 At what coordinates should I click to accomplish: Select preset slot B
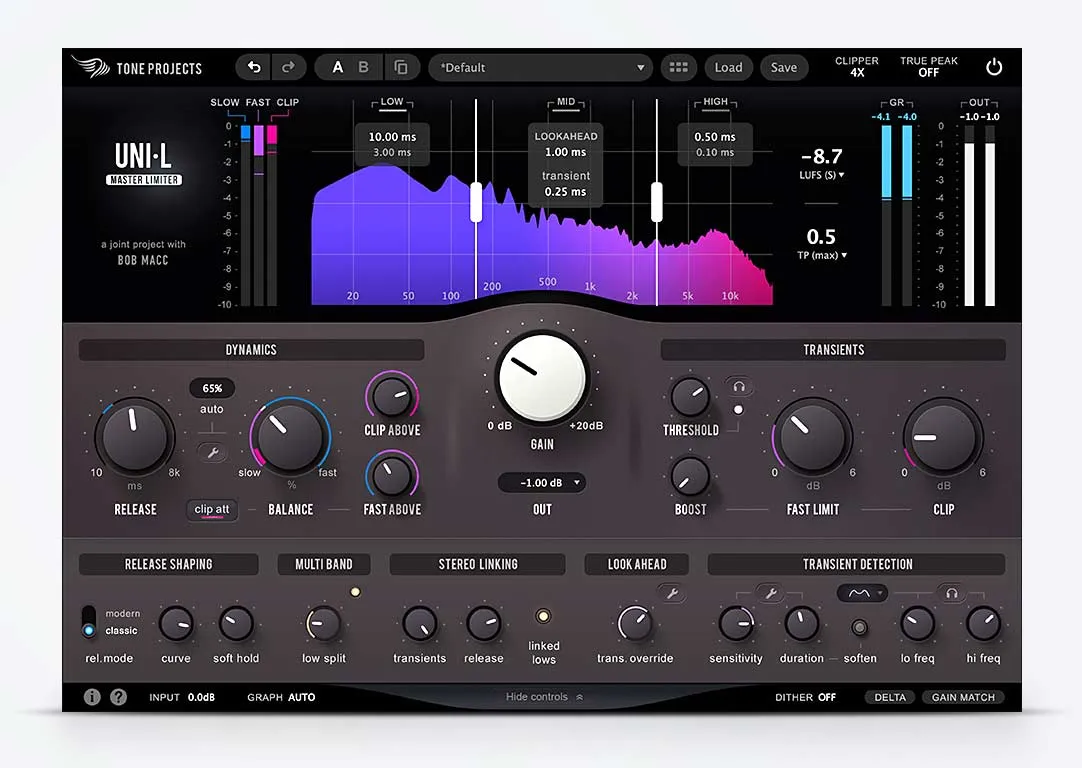363,67
